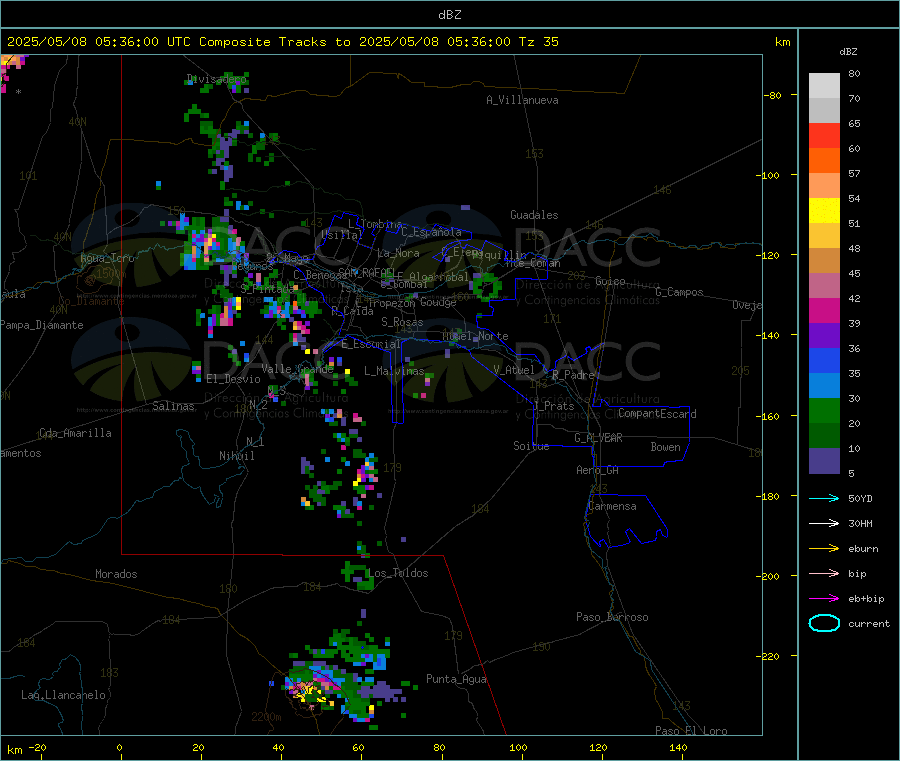Click the S_Rosas map label
The image size is (900, 761).
[402, 322]
